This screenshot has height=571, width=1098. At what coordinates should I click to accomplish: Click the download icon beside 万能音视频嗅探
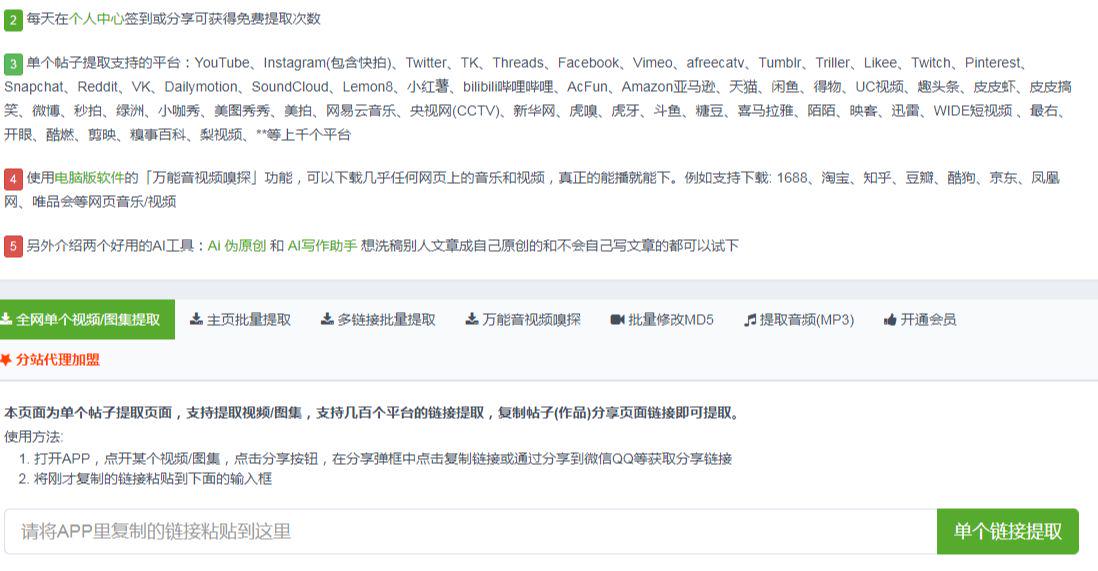pyautogui.click(x=472, y=319)
